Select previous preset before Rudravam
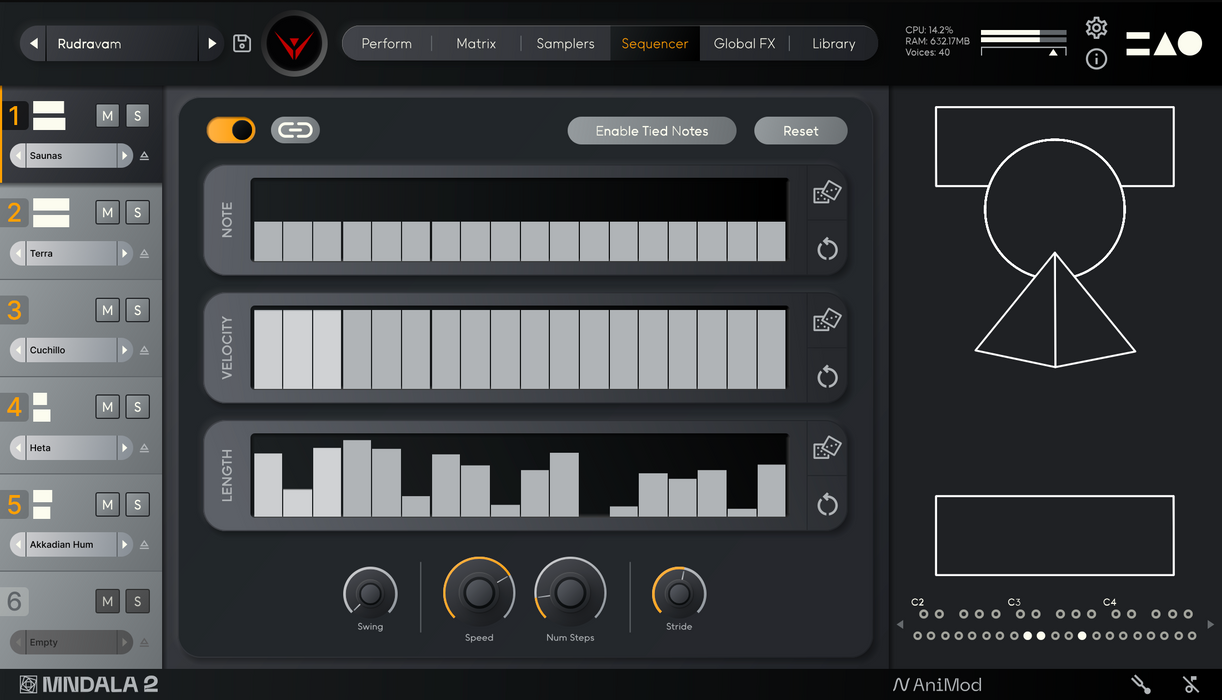Viewport: 1222px width, 700px height. (x=33, y=44)
